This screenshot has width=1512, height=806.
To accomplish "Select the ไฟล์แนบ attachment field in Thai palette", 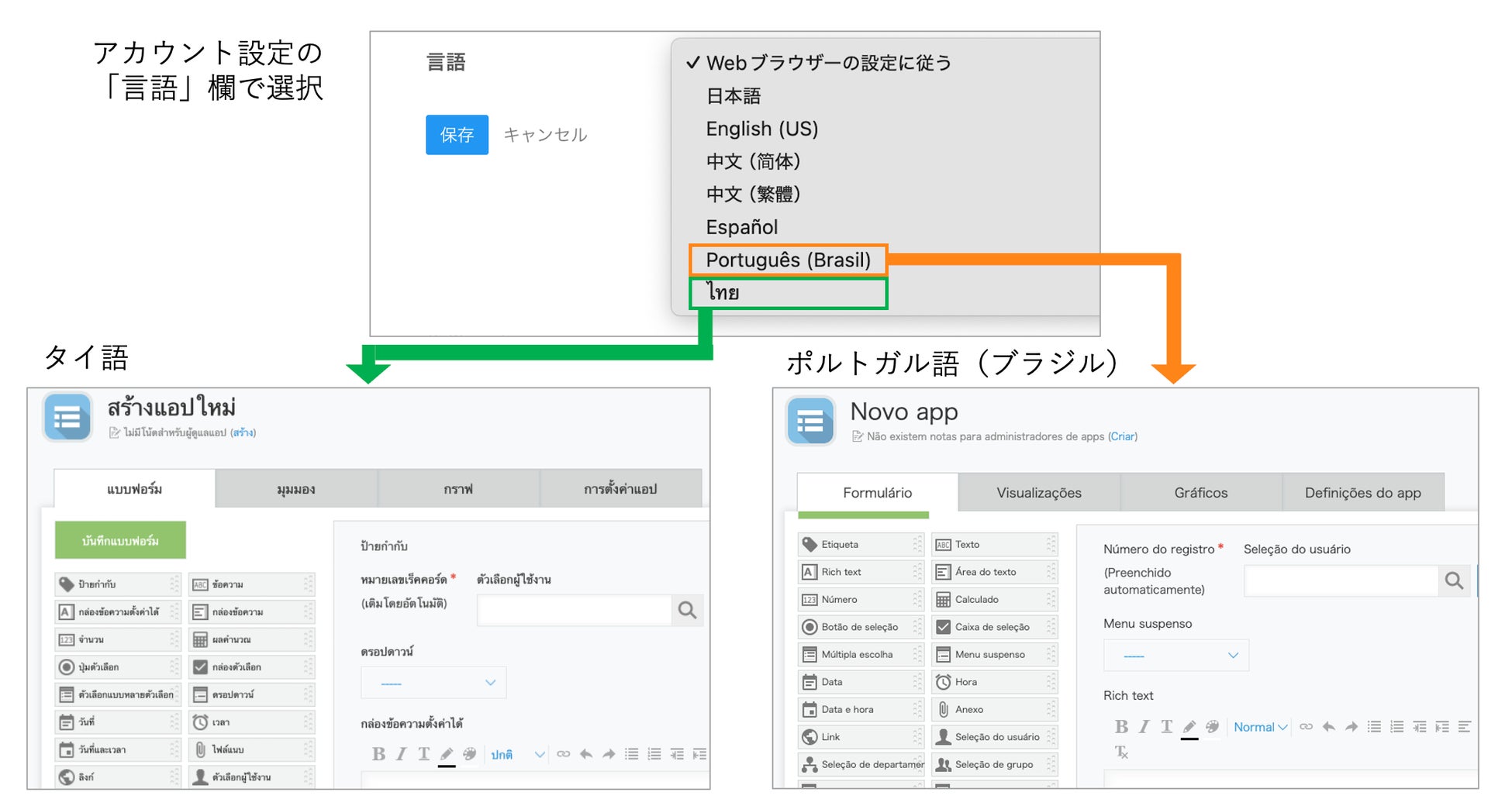I will click(x=252, y=749).
